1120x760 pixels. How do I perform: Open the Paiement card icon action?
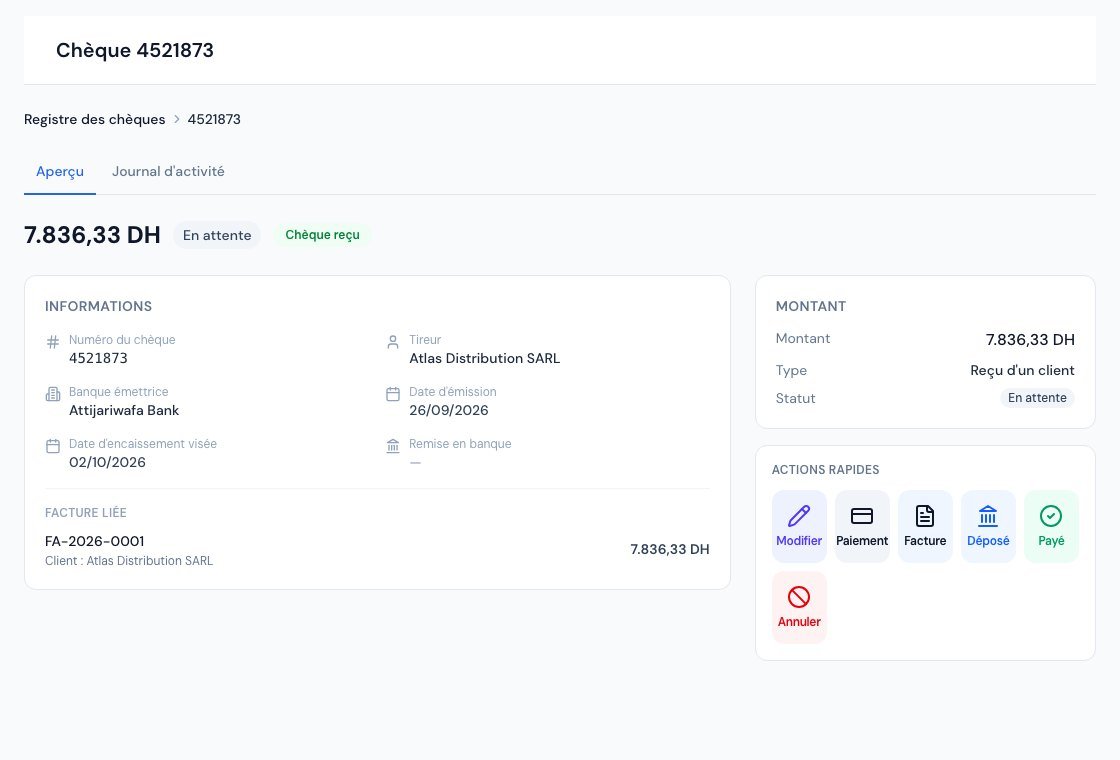coord(862,516)
